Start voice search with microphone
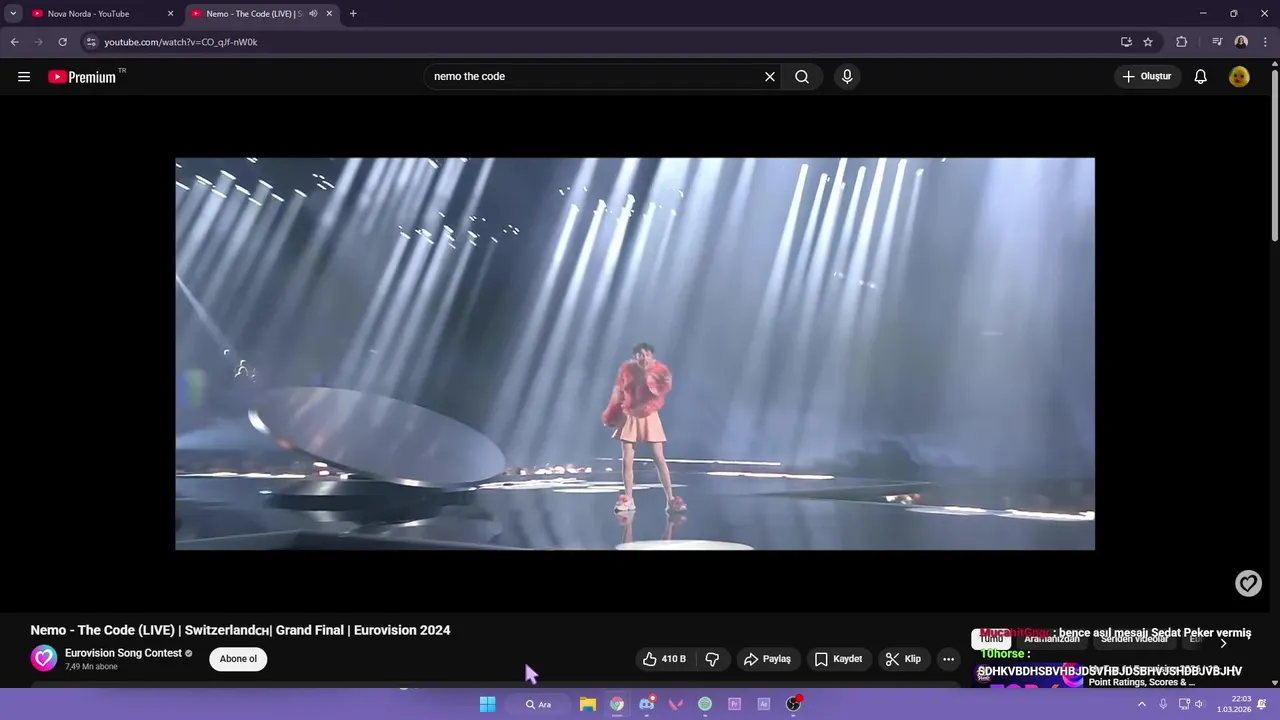The height and width of the screenshot is (720, 1280). pyautogui.click(x=847, y=77)
